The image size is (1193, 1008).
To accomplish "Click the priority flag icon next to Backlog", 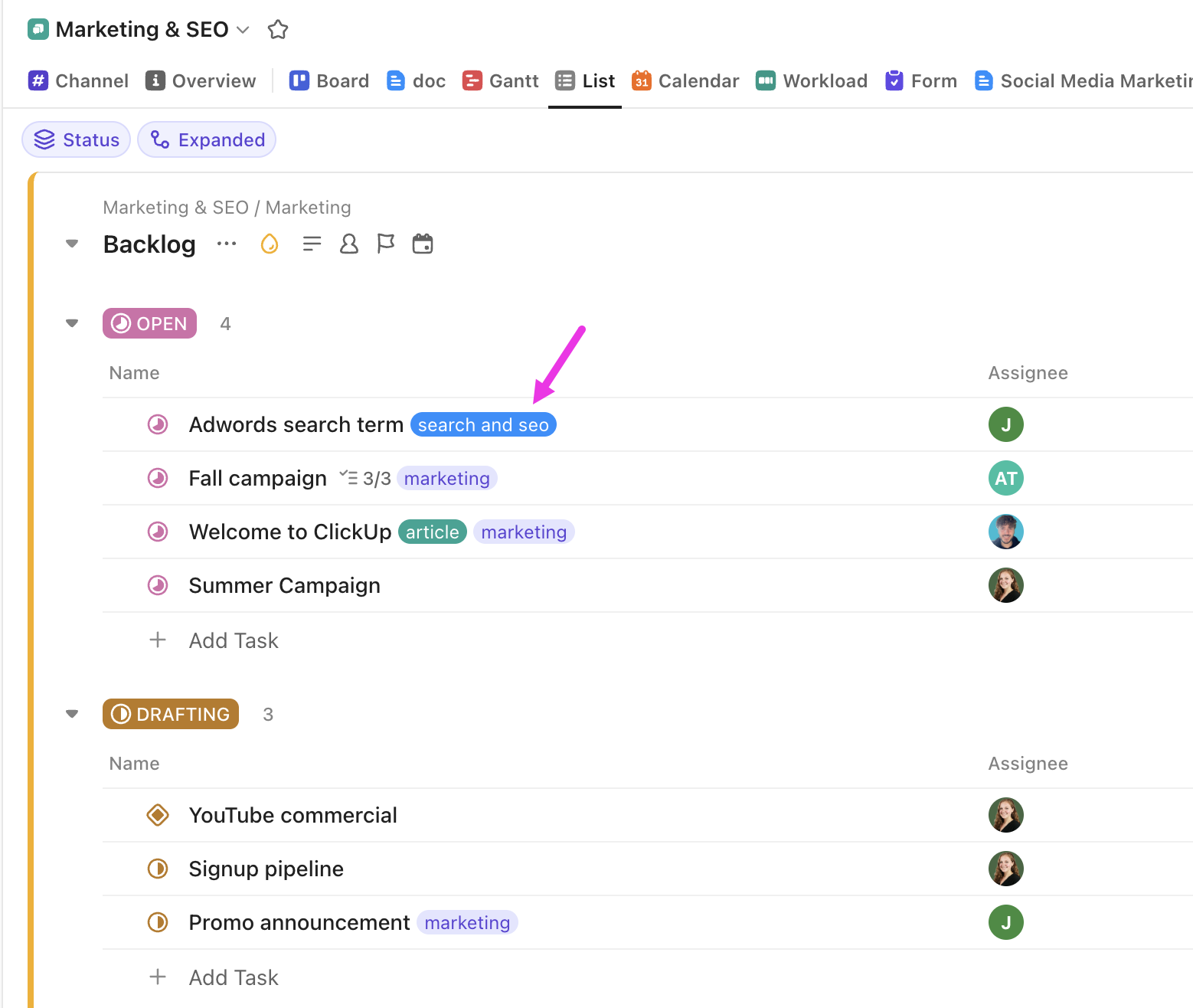I will click(x=385, y=244).
